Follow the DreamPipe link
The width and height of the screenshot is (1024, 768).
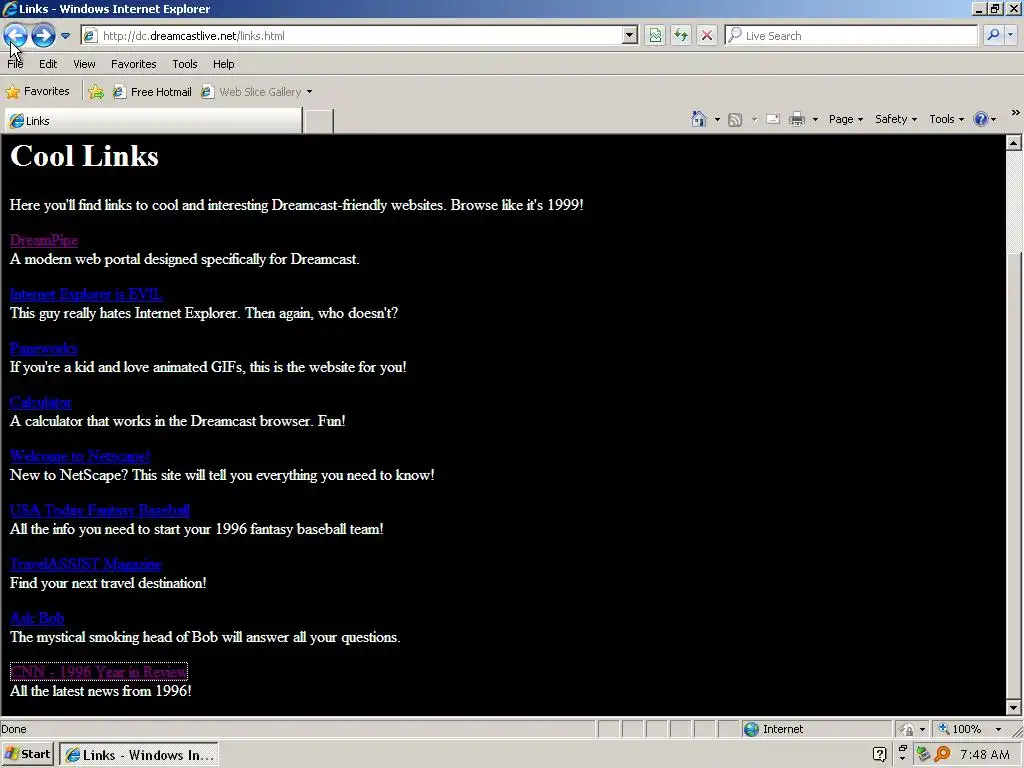tap(44, 240)
